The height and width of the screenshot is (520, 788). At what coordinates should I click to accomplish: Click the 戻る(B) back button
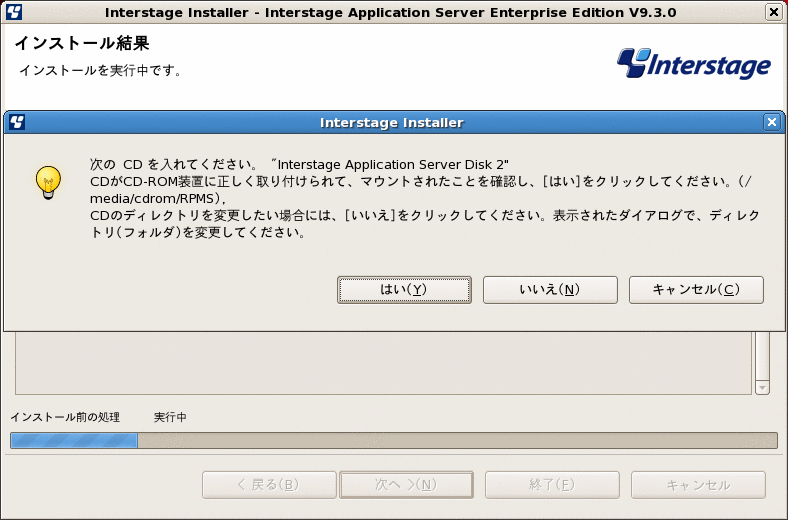point(269,485)
